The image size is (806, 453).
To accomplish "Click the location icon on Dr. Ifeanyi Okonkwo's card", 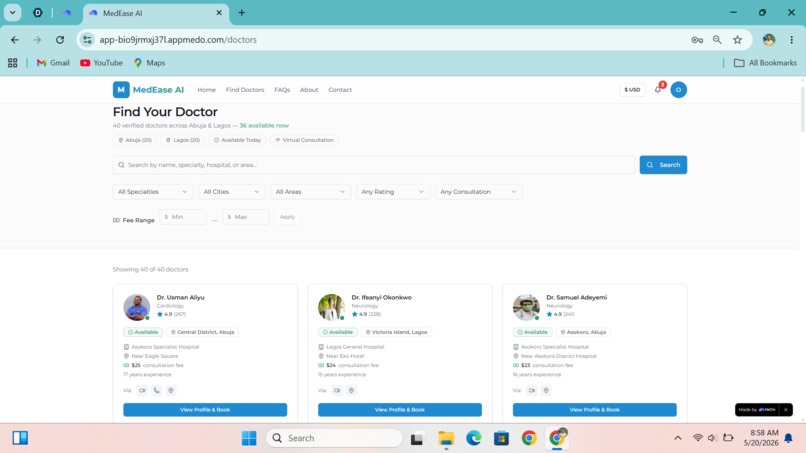I will coord(351,390).
